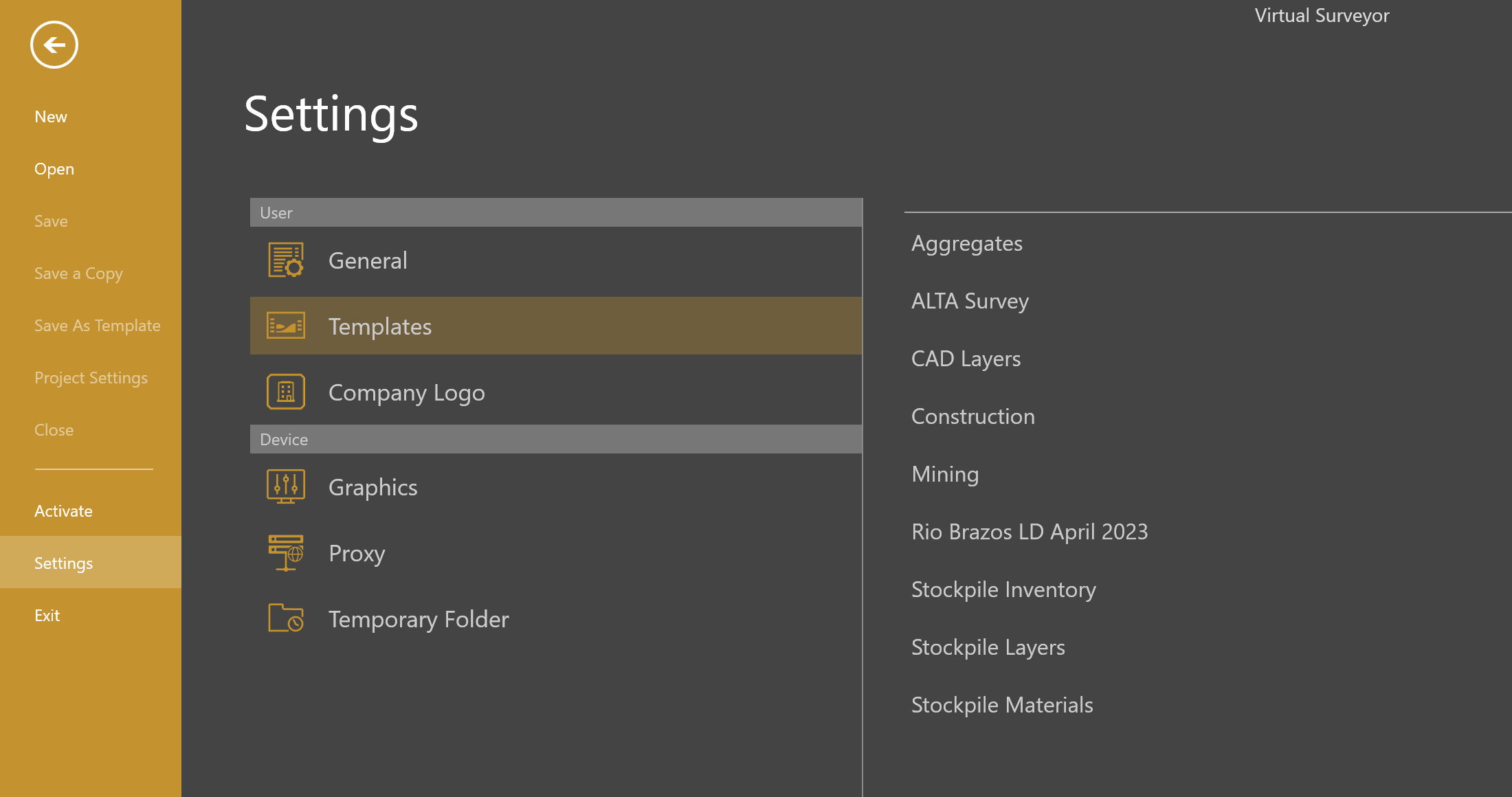Choose Save As Template
This screenshot has width=1512, height=797.
(x=98, y=325)
